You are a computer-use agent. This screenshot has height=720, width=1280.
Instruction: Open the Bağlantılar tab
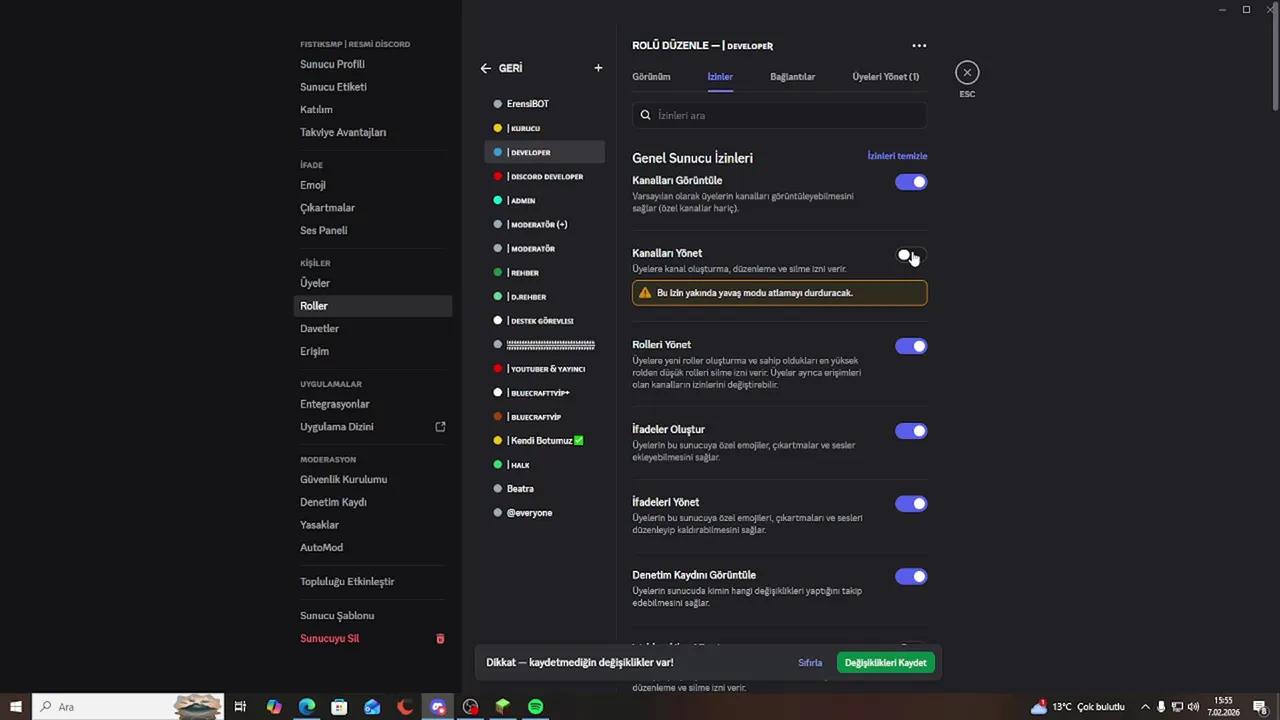pyautogui.click(x=792, y=76)
